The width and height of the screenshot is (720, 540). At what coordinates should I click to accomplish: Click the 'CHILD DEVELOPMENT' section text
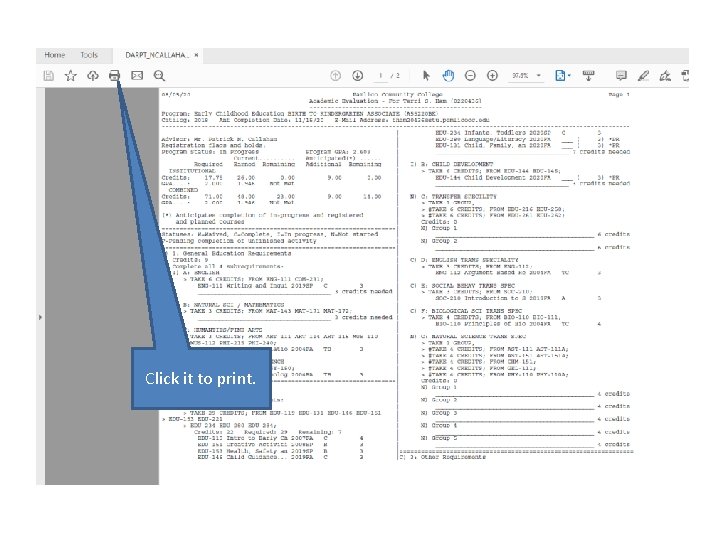tap(462, 164)
